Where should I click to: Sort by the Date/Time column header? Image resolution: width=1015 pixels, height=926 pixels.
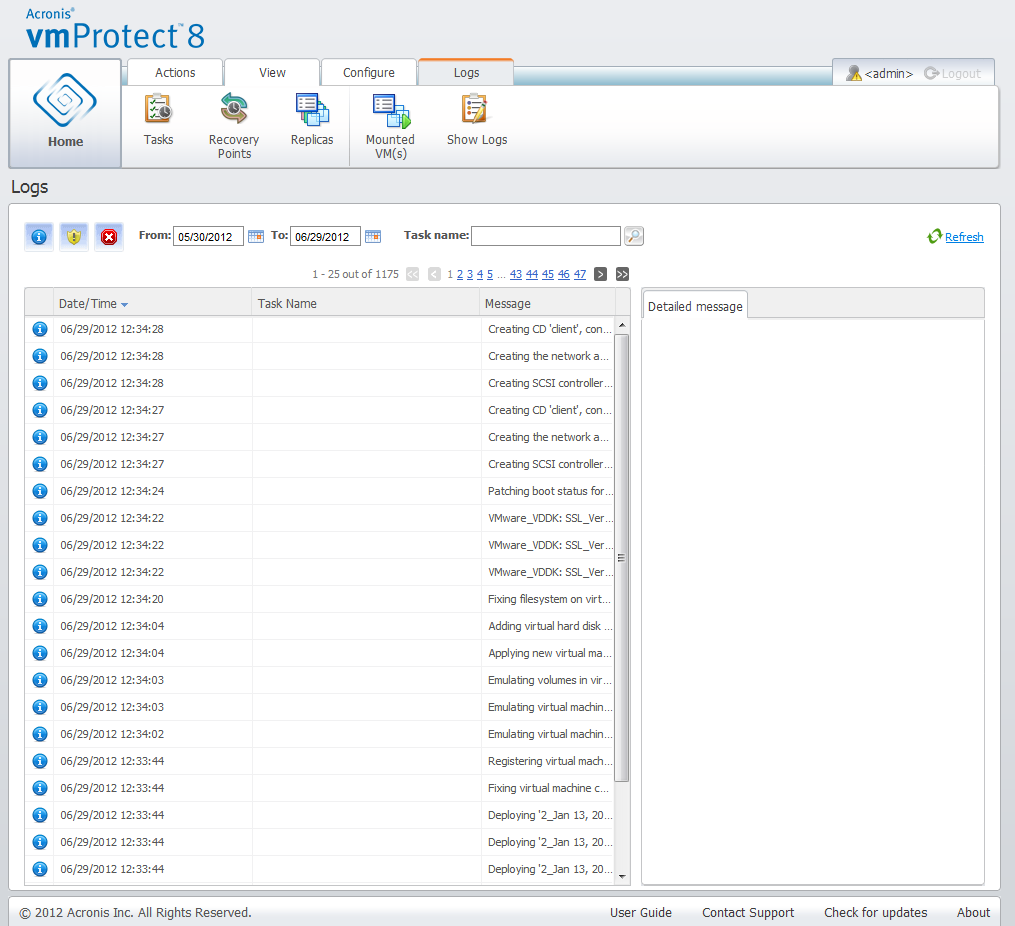tap(153, 303)
